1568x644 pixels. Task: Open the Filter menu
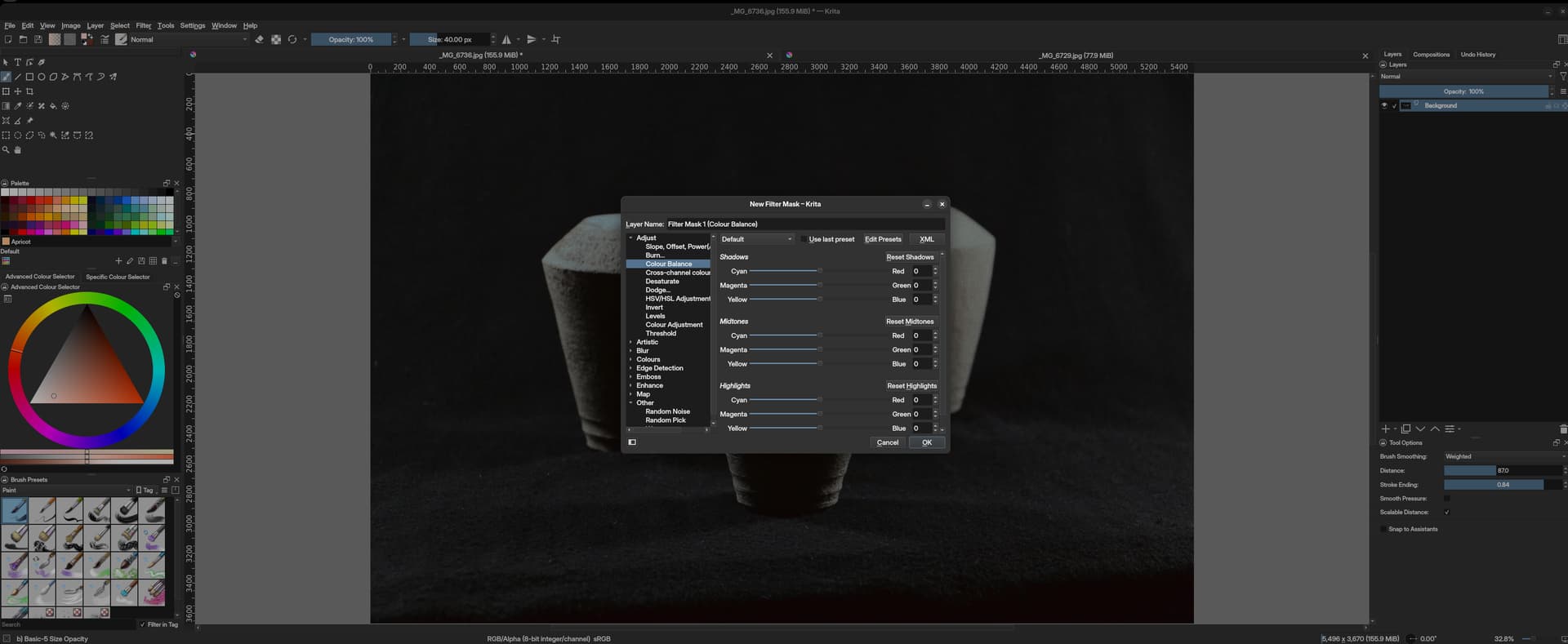[x=143, y=25]
